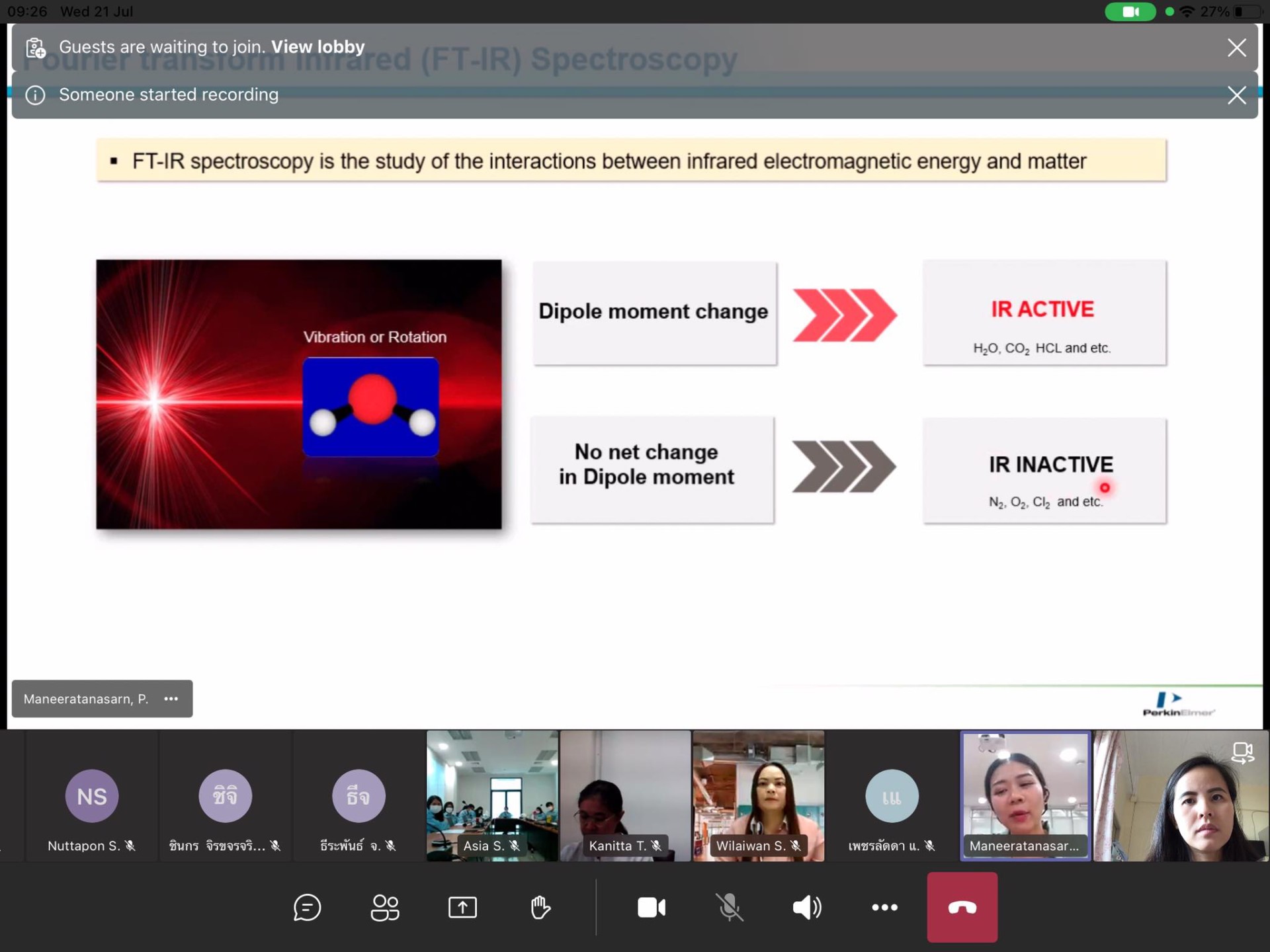Show the participants list icon

point(385,907)
